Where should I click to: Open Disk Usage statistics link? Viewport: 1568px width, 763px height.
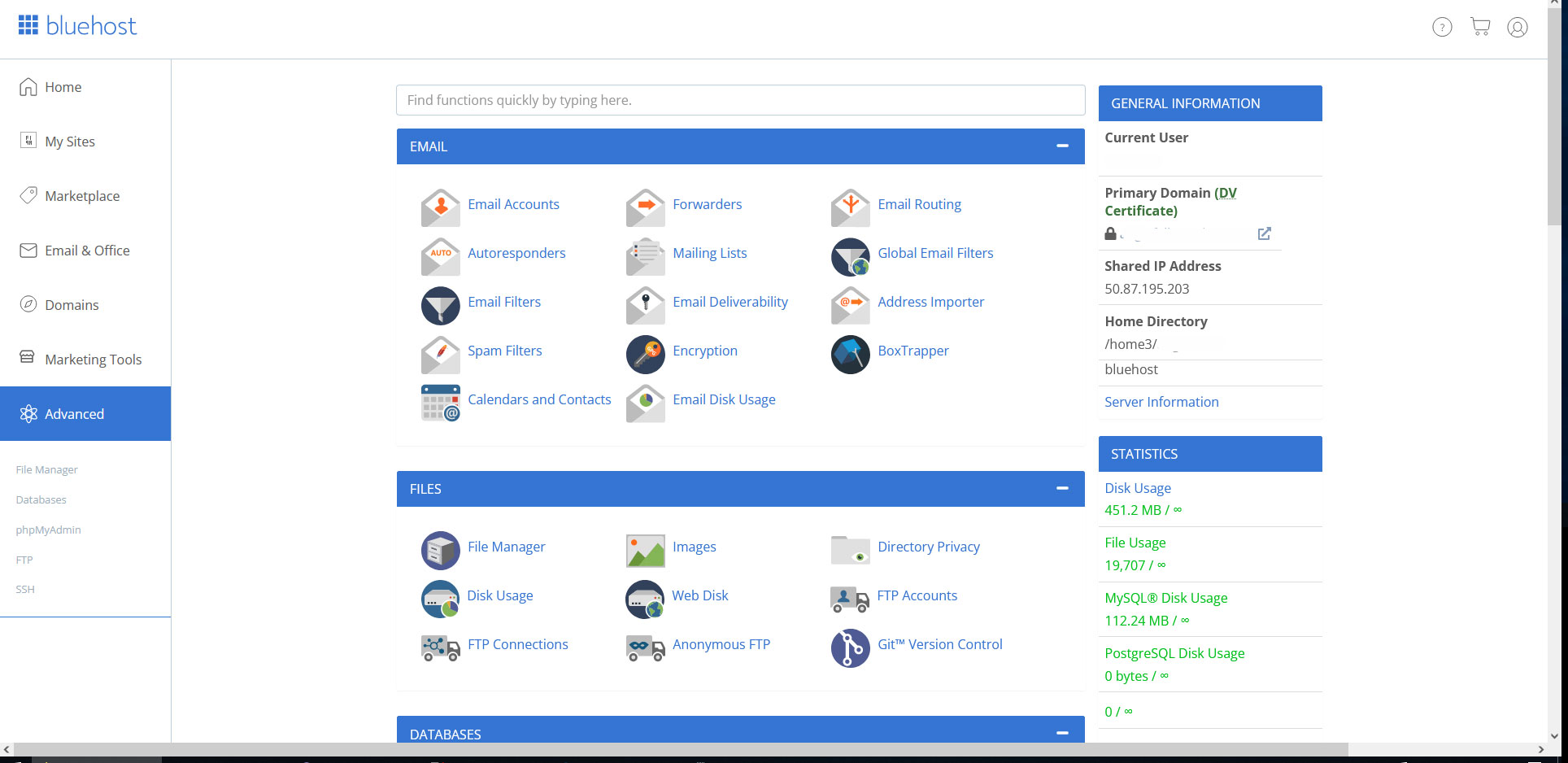pos(1138,488)
